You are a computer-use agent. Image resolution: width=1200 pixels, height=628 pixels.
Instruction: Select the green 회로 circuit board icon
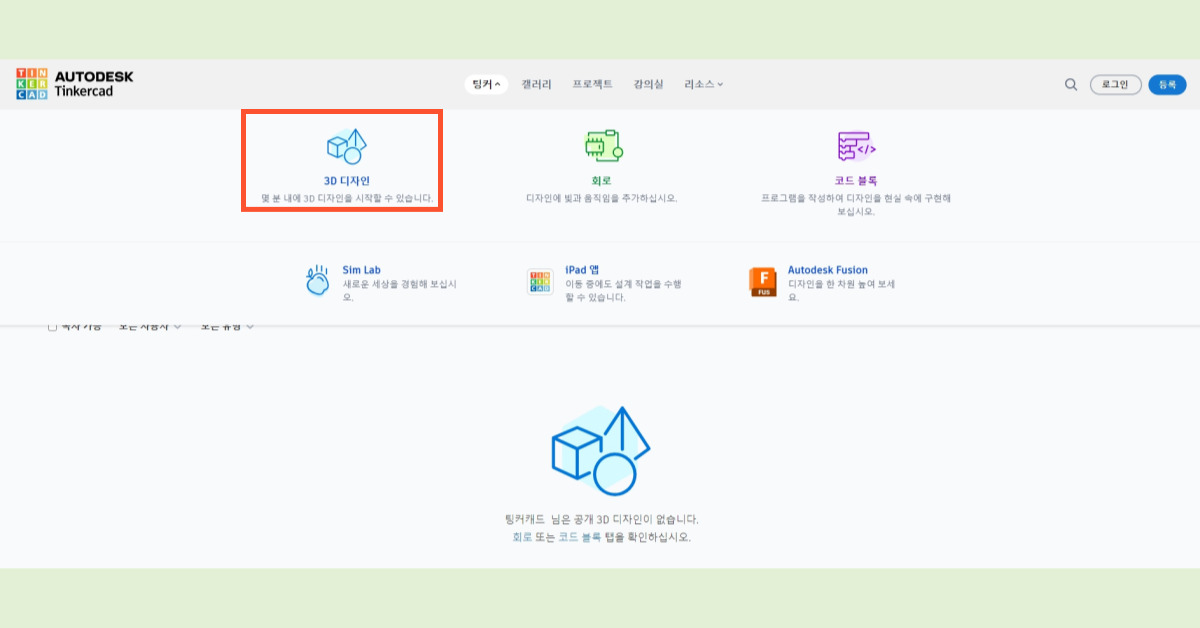(603, 146)
